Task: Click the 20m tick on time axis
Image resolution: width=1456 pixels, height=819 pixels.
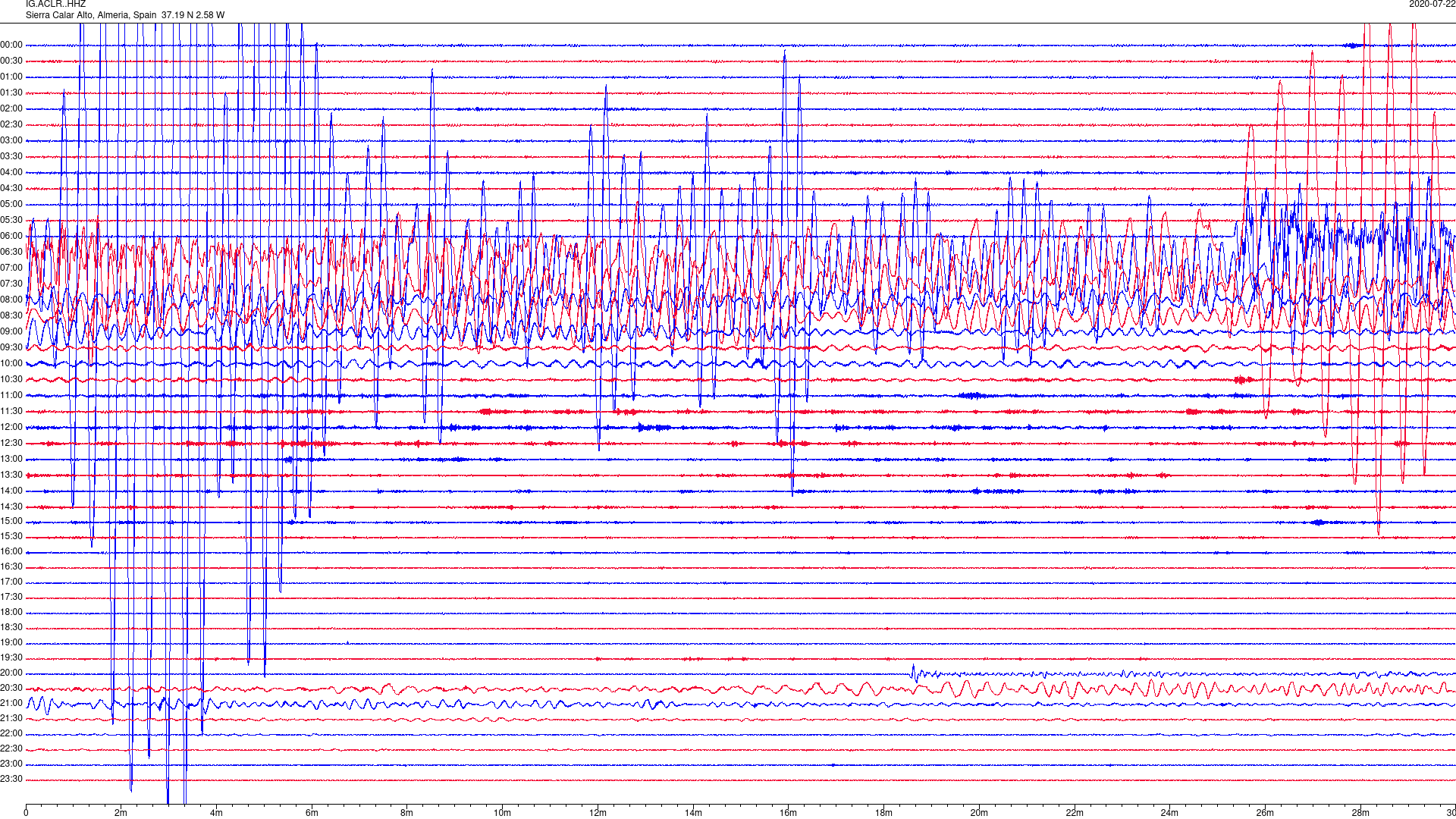Action: point(979,813)
